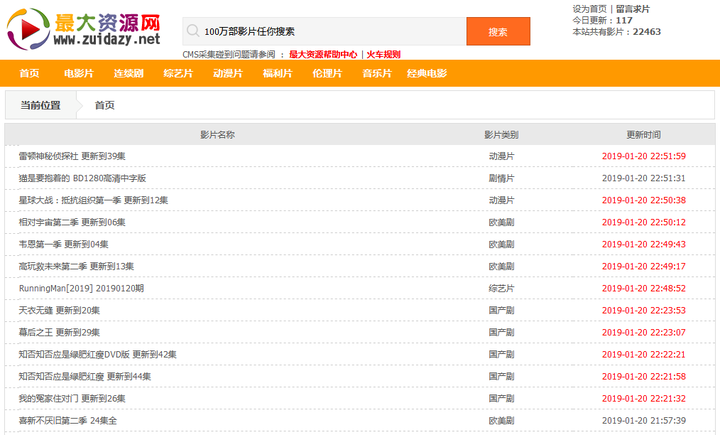Open the 首页 tab in orange navbar
The height and width of the screenshot is (435, 720).
click(29, 73)
